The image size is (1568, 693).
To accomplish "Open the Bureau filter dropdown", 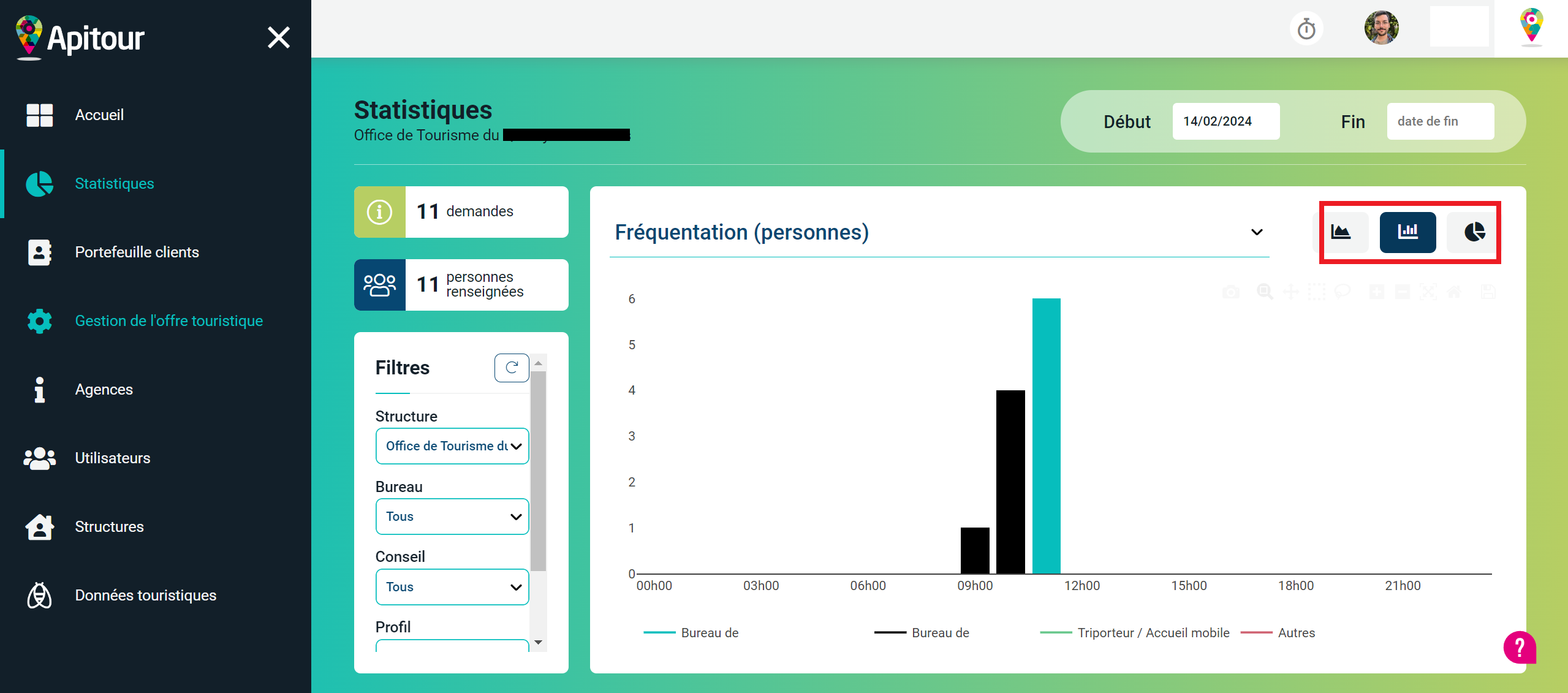I will [452, 517].
